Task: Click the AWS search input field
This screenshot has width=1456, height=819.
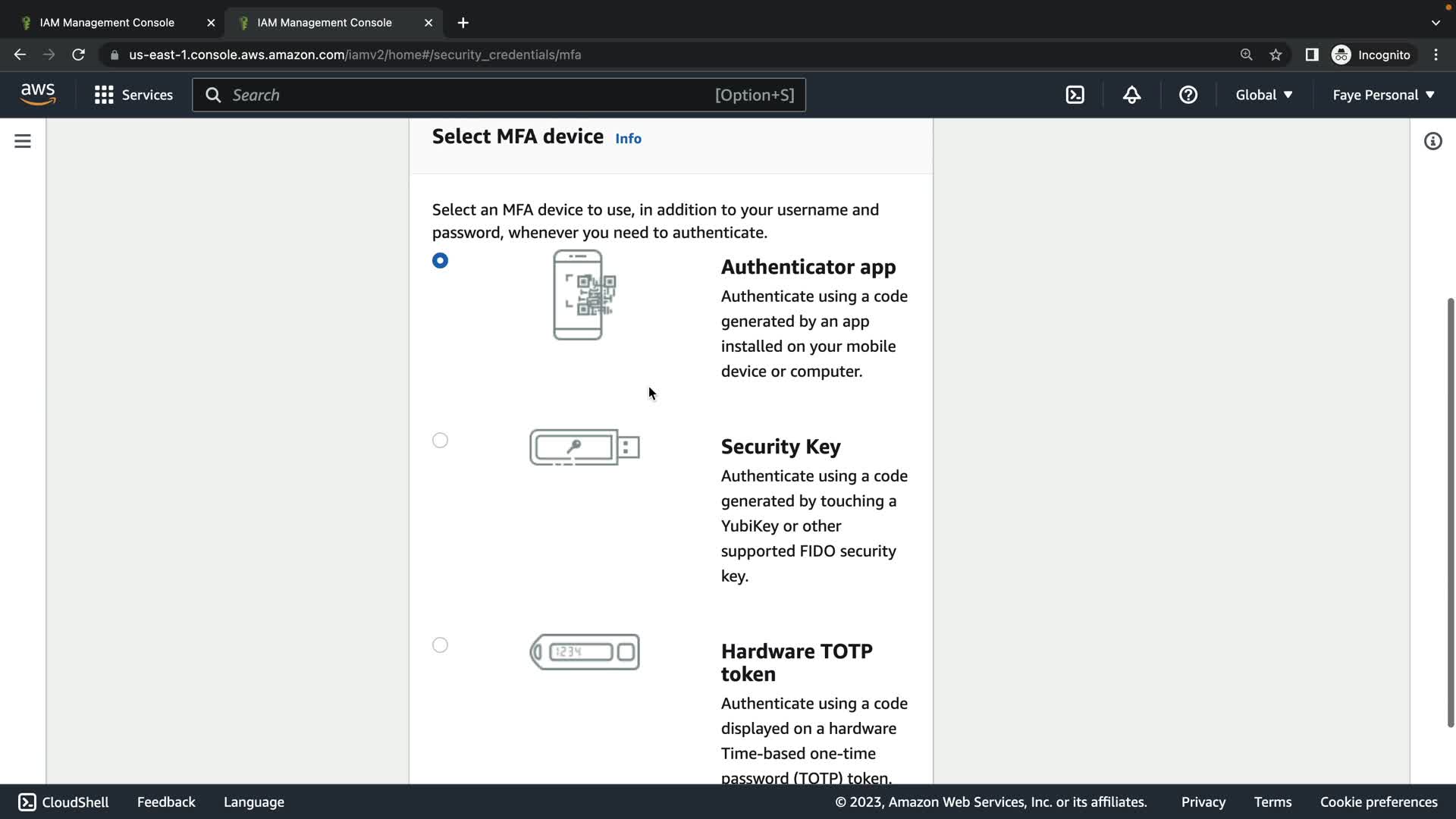Action: click(x=470, y=95)
